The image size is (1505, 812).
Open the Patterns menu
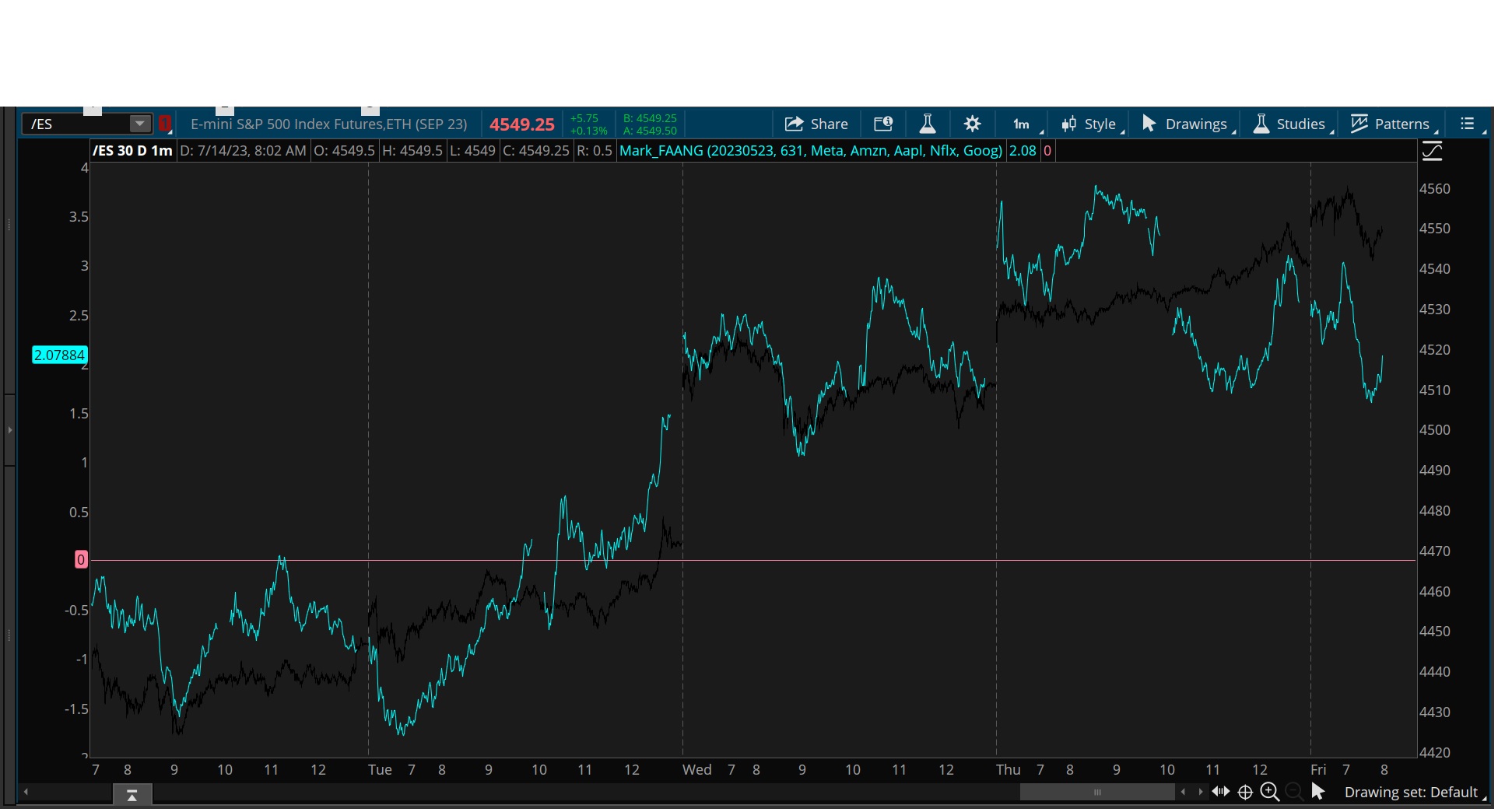coord(1393,124)
